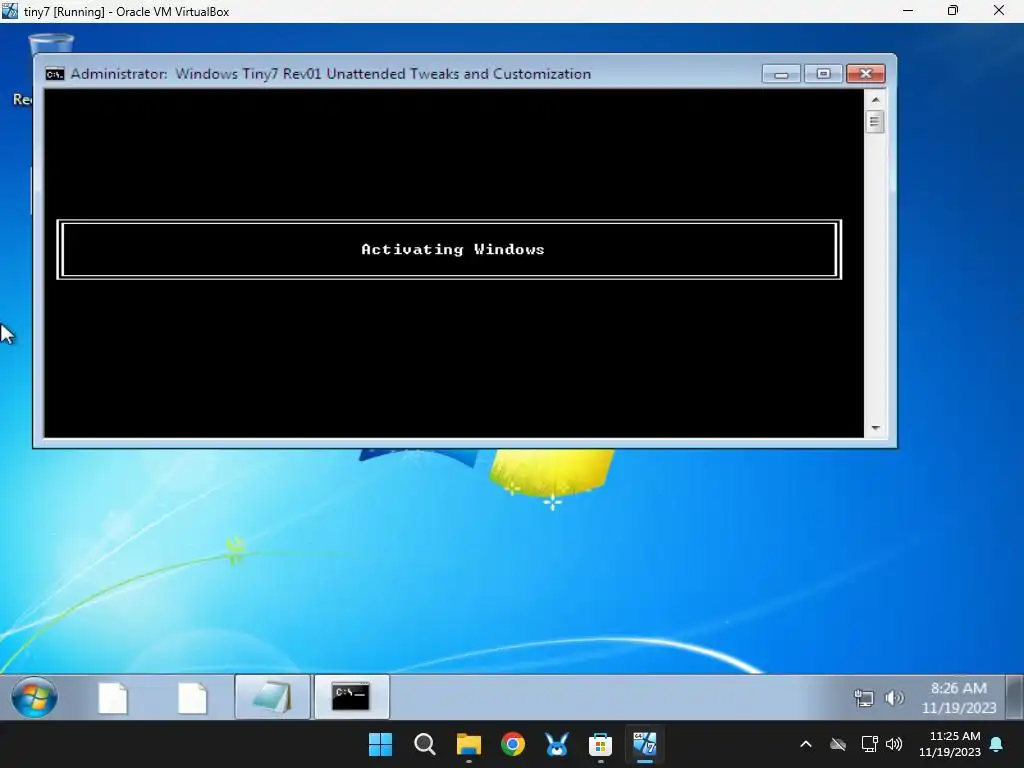This screenshot has width=1024, height=768.
Task: Click Show desktop strip in Windows 7 taskbar
Action: pyautogui.click(x=1014, y=697)
